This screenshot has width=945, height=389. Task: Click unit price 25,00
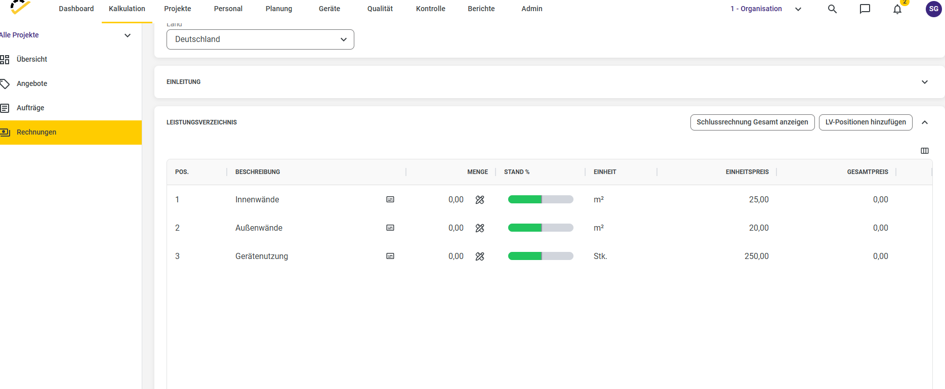759,200
